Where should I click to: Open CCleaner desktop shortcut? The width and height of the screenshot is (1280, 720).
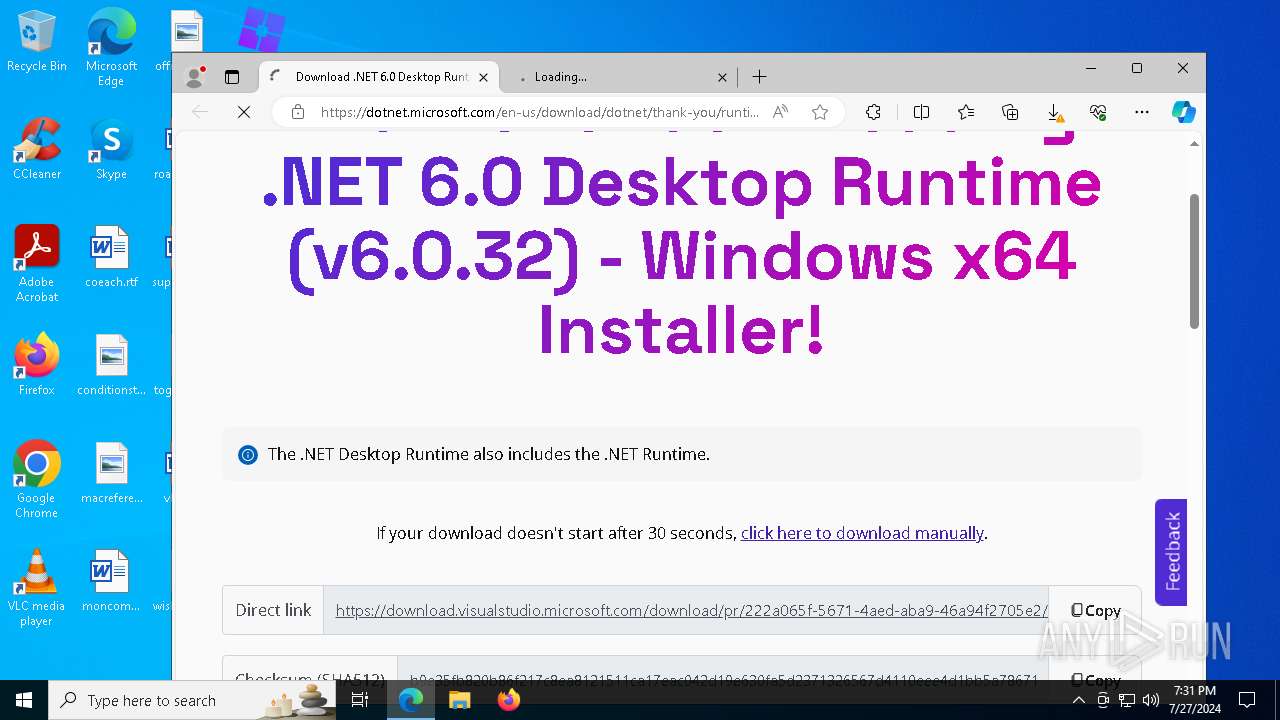coord(37,149)
